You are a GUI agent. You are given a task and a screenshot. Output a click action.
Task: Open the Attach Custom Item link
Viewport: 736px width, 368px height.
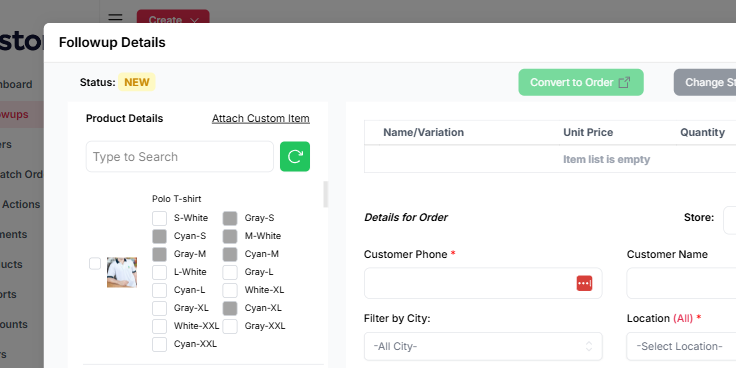pos(261,119)
